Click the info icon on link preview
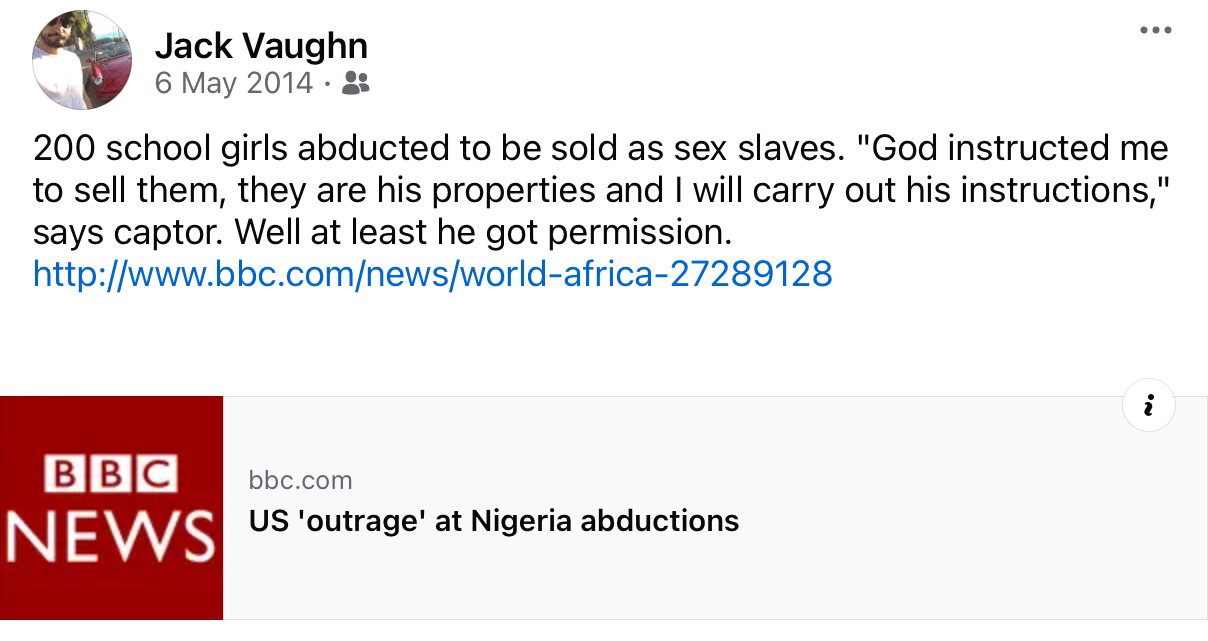Viewport: 1208px width, 641px height. pos(1149,405)
